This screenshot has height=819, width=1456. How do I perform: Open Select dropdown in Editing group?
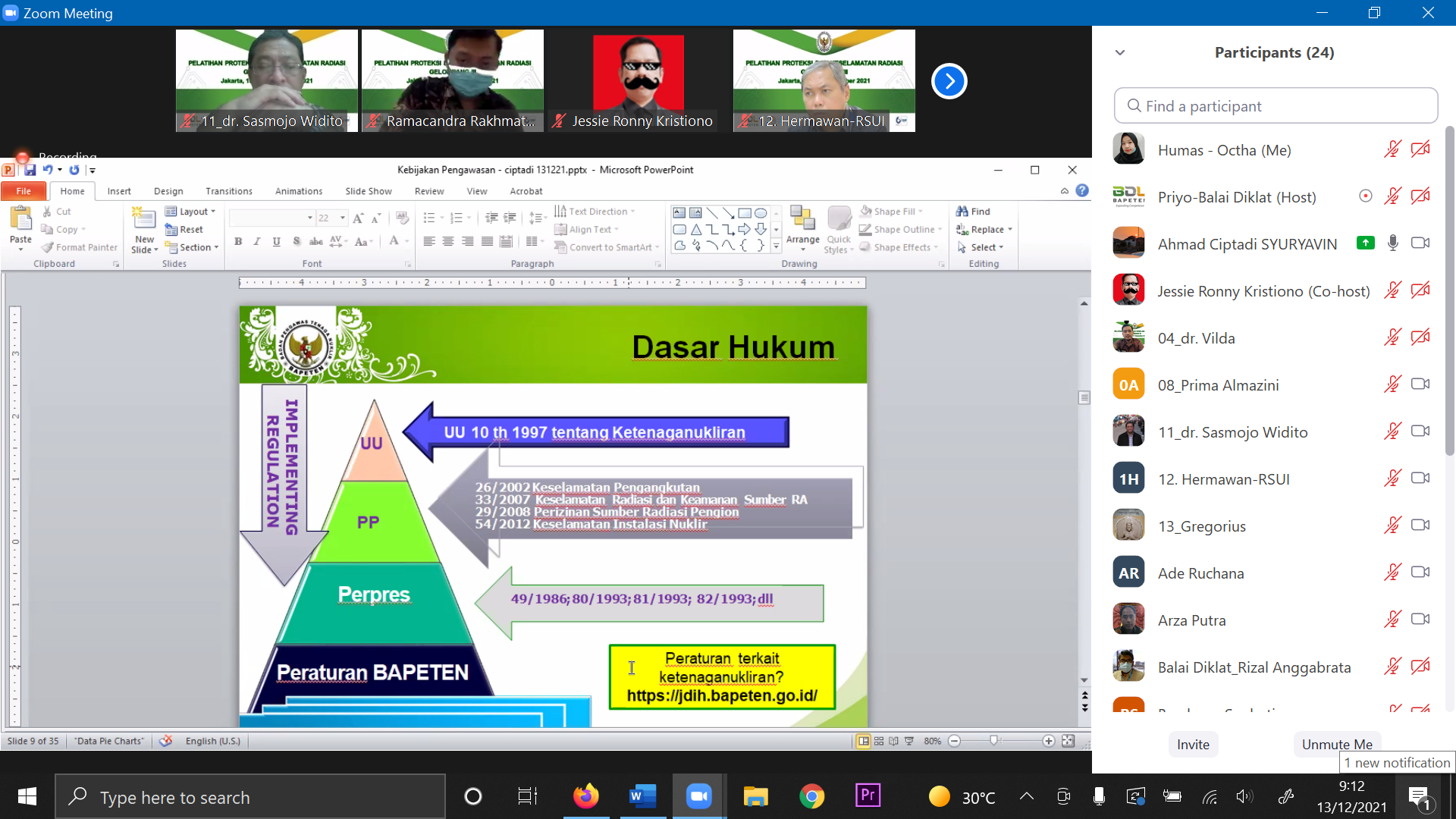tap(980, 247)
